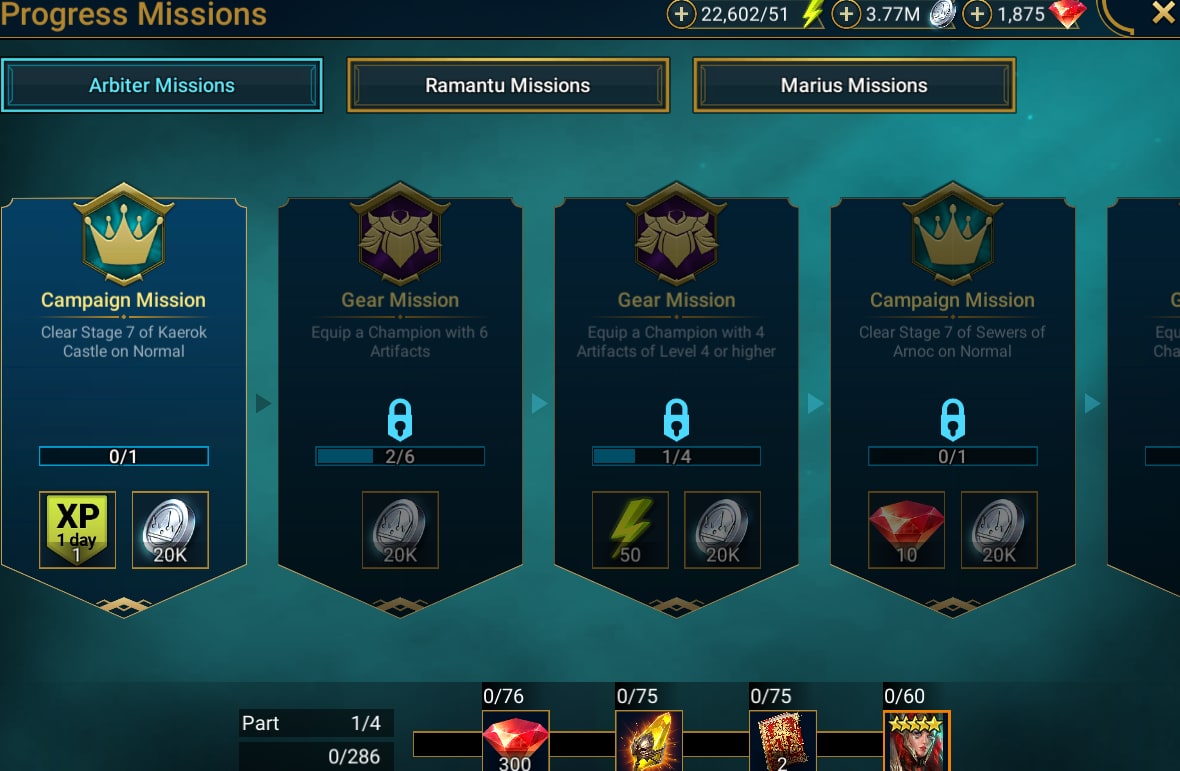This screenshot has height=771, width=1180.
Task: Click the plus icon next to 3.77M silver
Action: pyautogui.click(x=846, y=14)
